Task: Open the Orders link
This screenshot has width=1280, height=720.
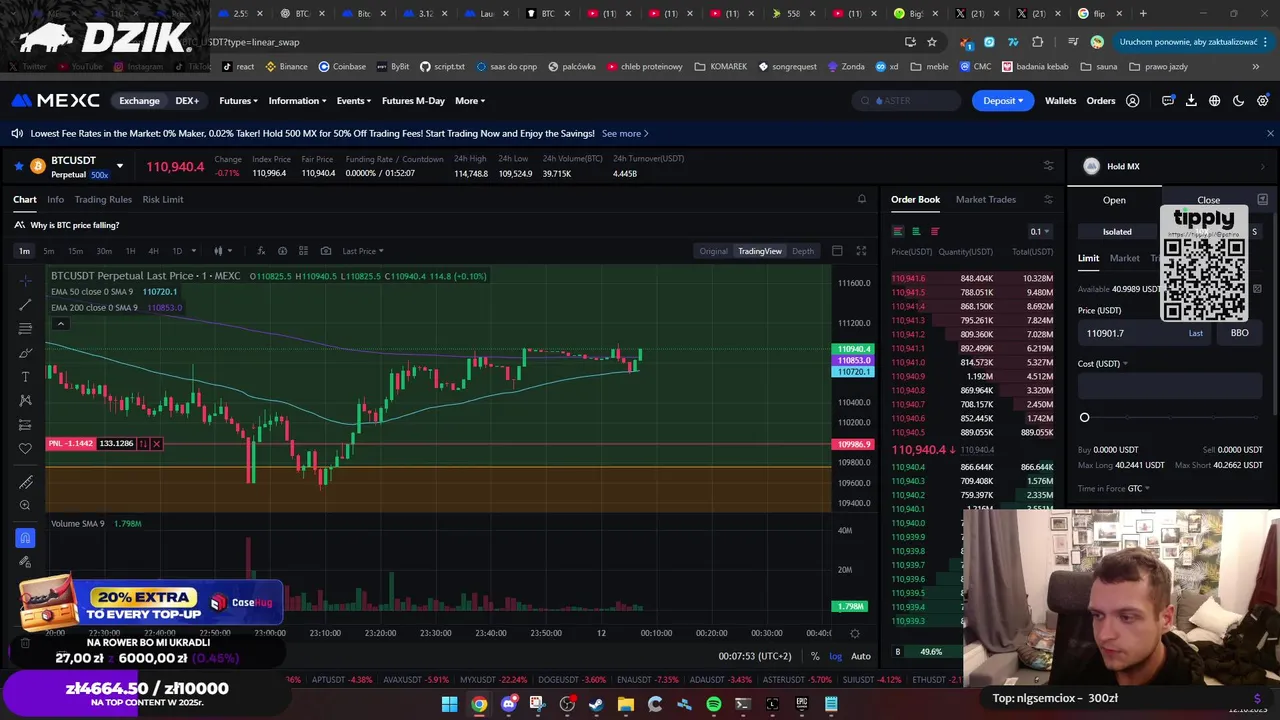Action: click(x=1101, y=101)
